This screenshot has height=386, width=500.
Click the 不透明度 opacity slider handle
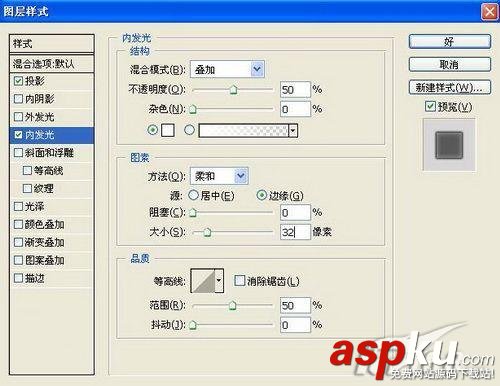coord(233,90)
